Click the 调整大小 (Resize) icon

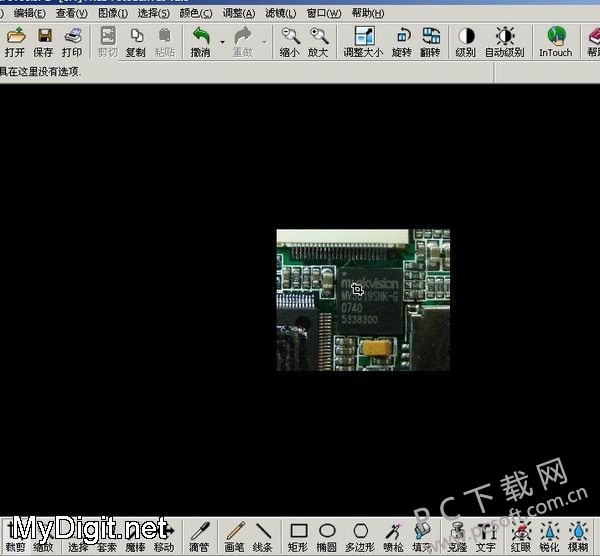coord(364,36)
